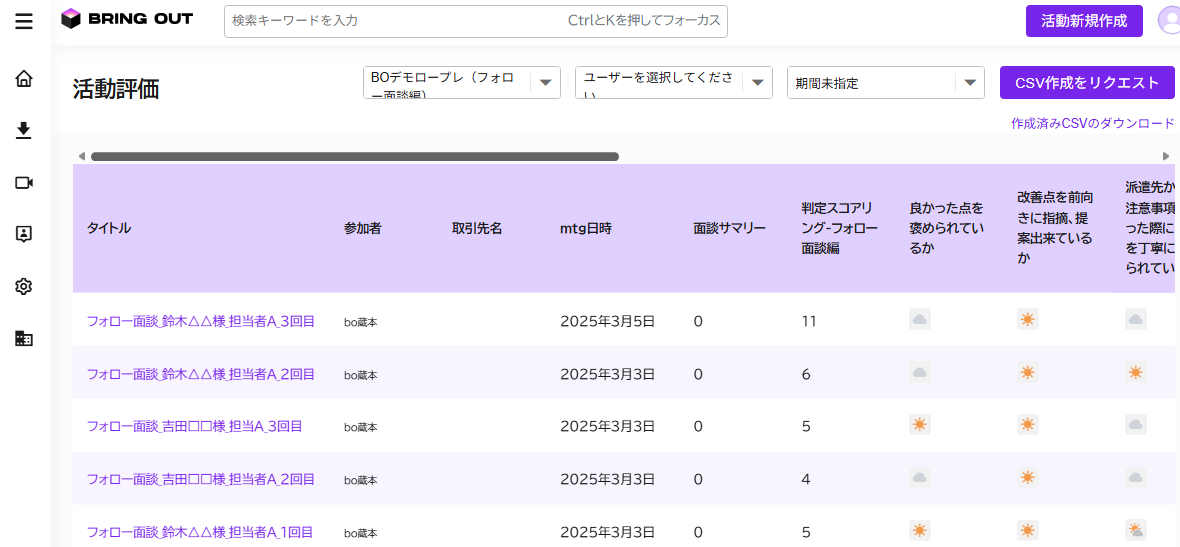1180x547 pixels.
Task: Open the BOデモロープレ dropdown
Action: (461, 83)
